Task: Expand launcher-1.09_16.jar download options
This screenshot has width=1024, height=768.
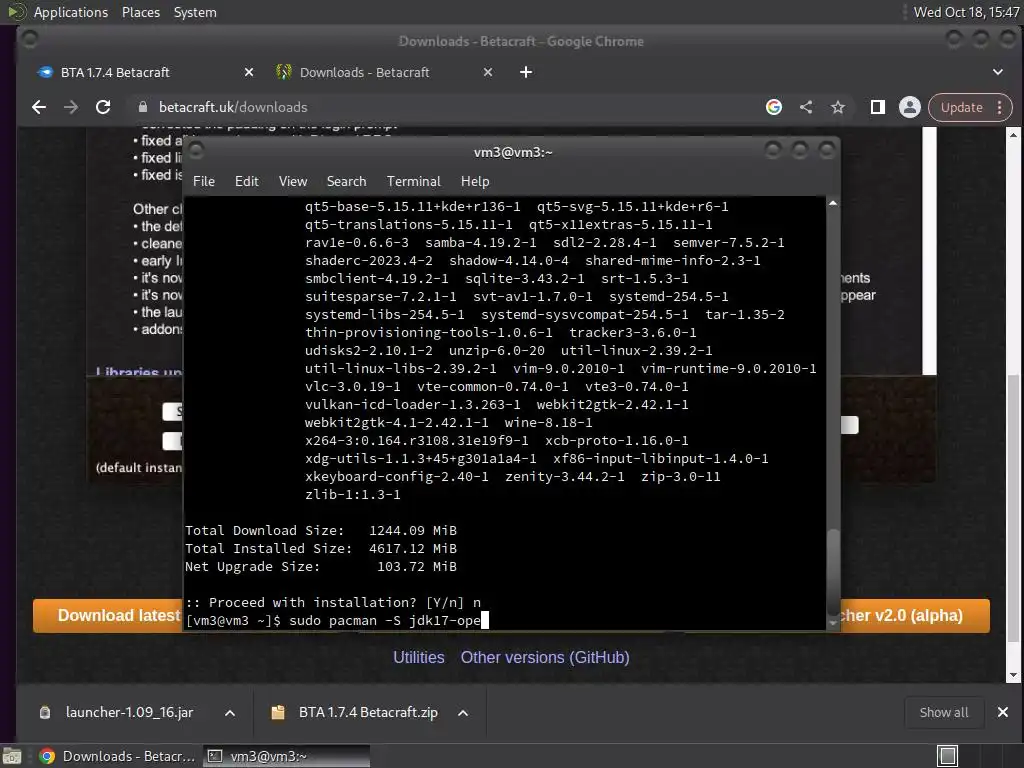Action: [x=230, y=713]
